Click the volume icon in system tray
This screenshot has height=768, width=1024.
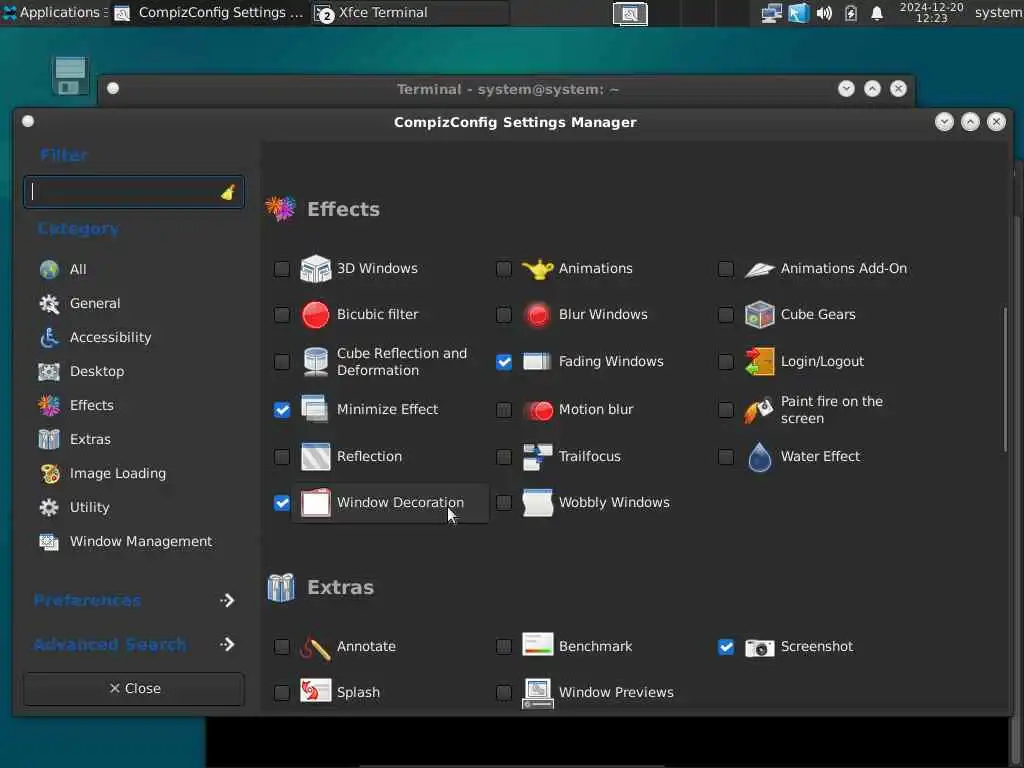(x=824, y=13)
